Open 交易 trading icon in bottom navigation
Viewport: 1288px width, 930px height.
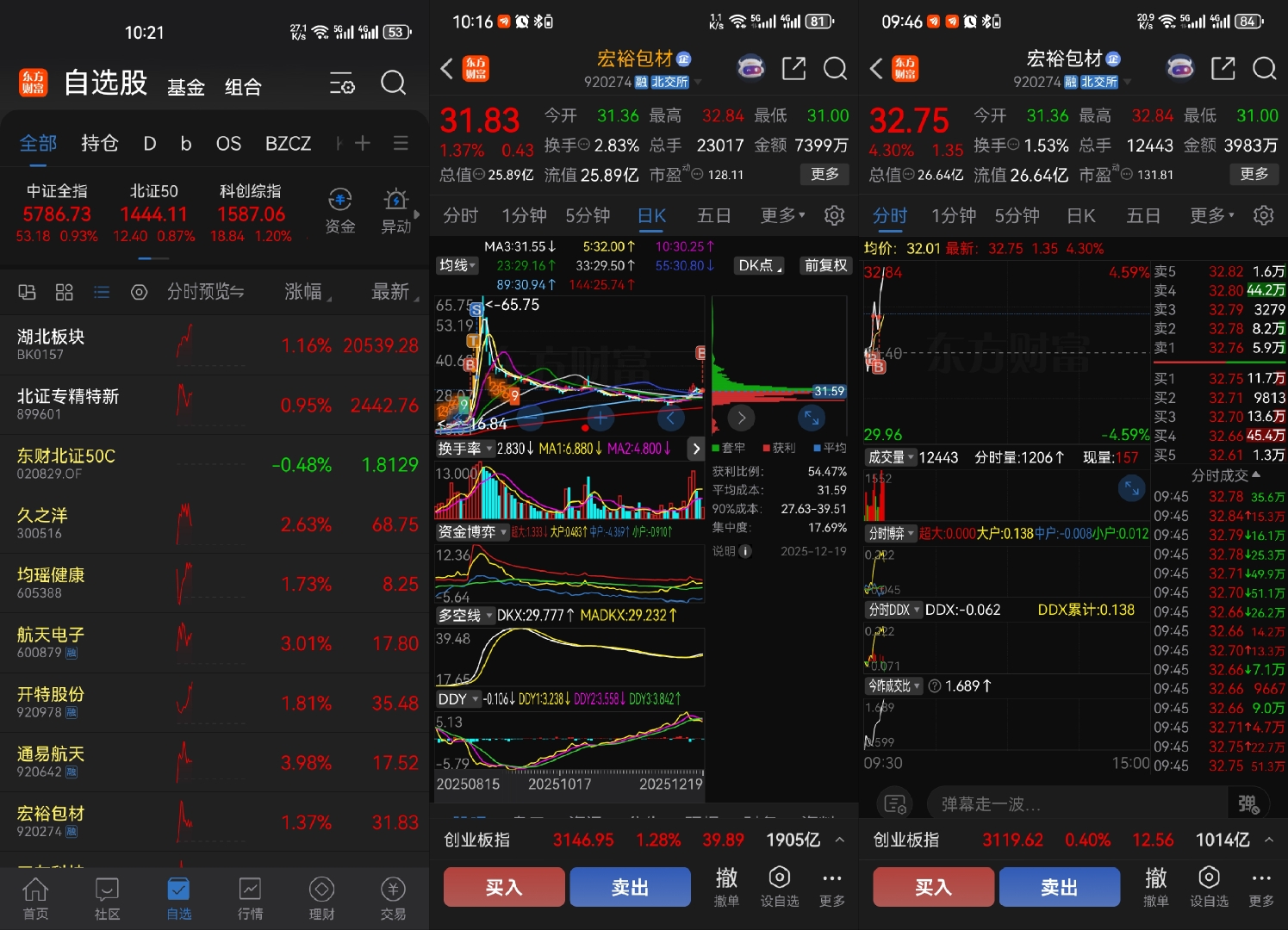(x=393, y=899)
